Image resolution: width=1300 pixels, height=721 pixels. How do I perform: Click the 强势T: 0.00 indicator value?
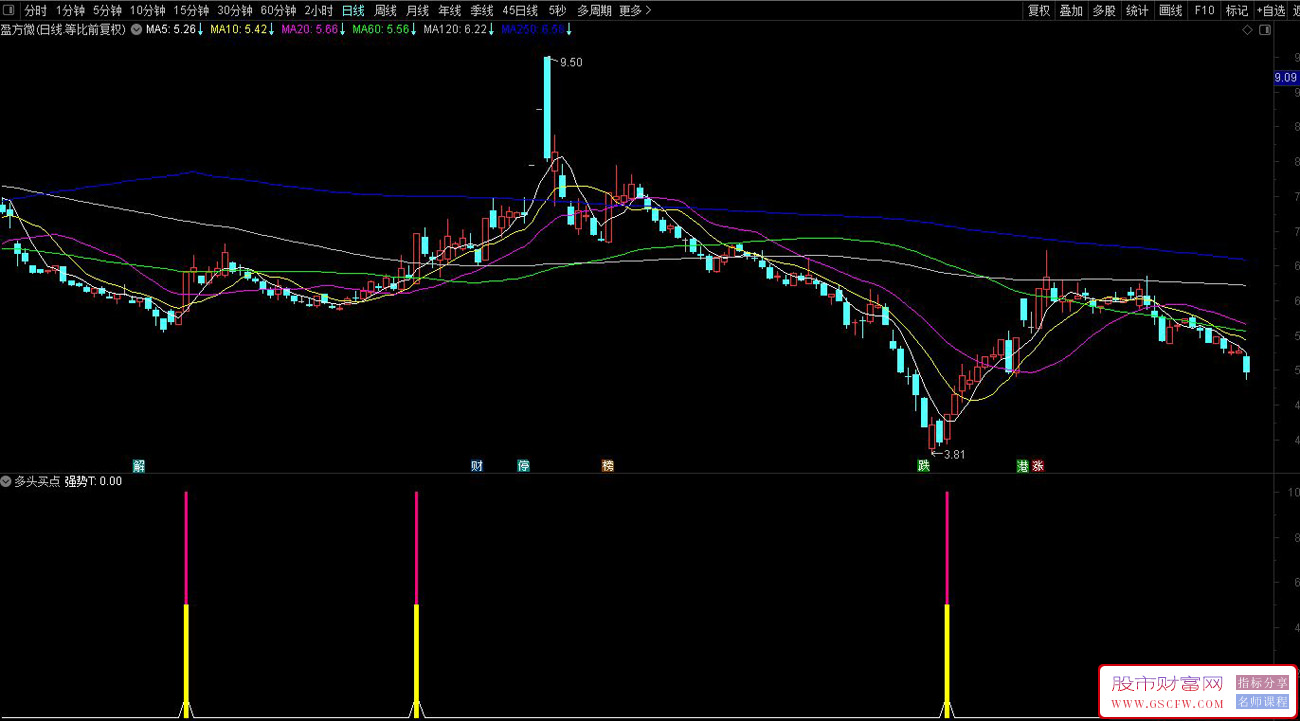[x=94, y=481]
